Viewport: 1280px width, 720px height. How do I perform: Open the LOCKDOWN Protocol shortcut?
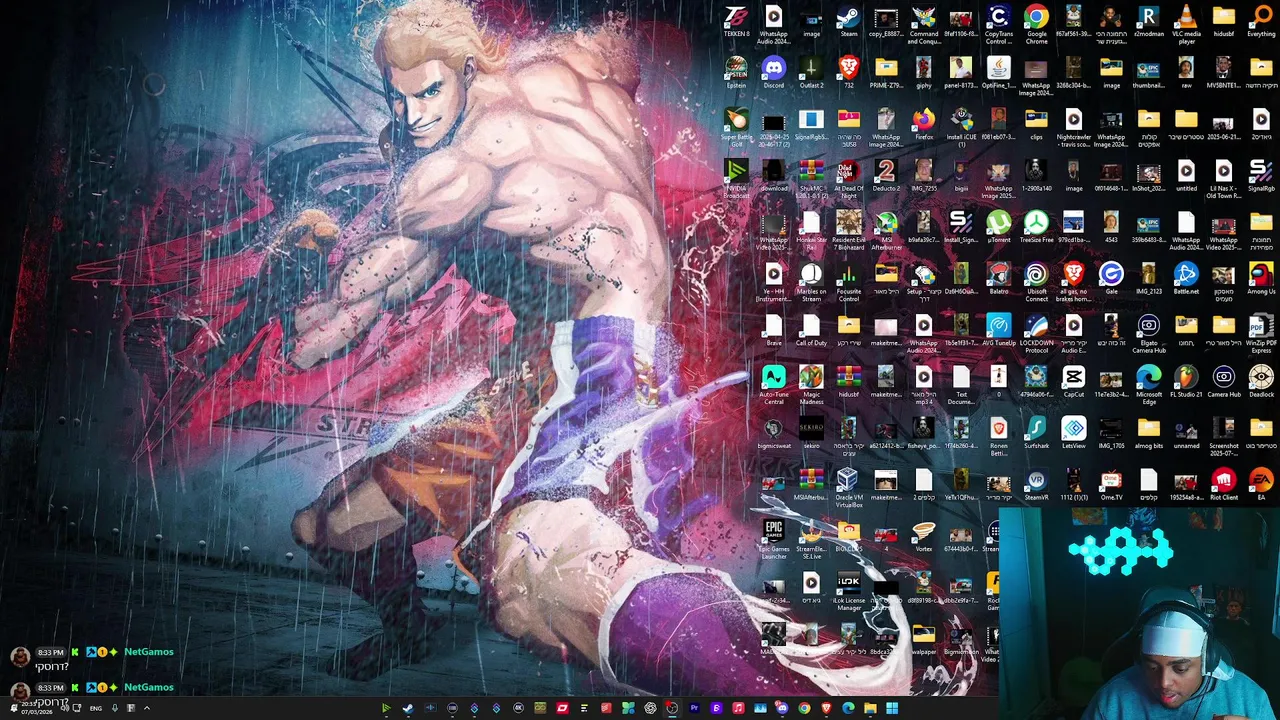click(1036, 334)
